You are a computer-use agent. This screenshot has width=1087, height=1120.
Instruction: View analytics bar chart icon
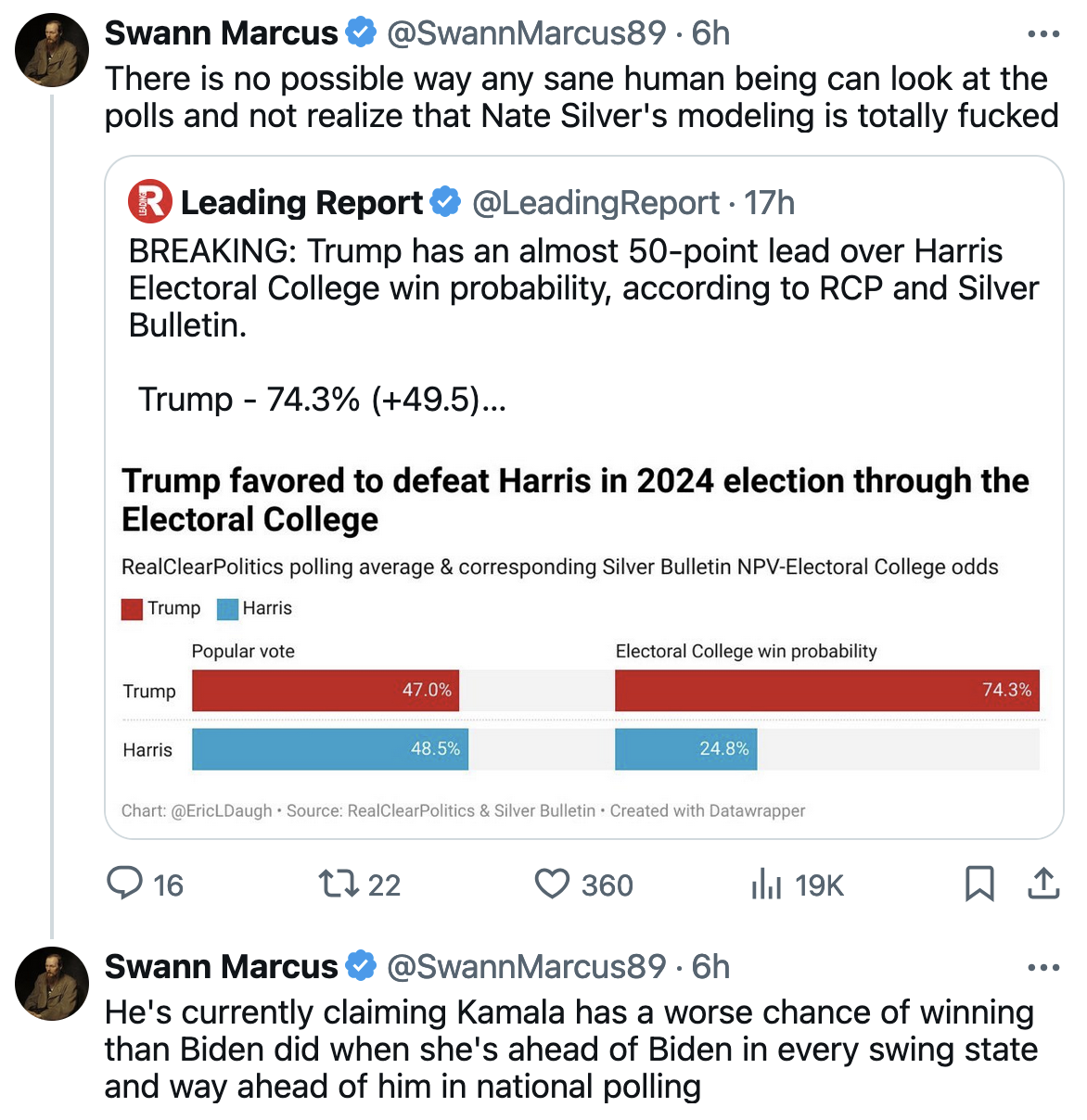click(766, 884)
